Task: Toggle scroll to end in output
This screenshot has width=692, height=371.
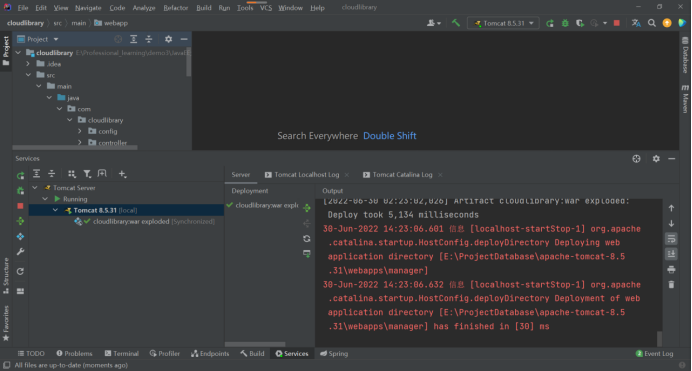Action: click(x=671, y=254)
